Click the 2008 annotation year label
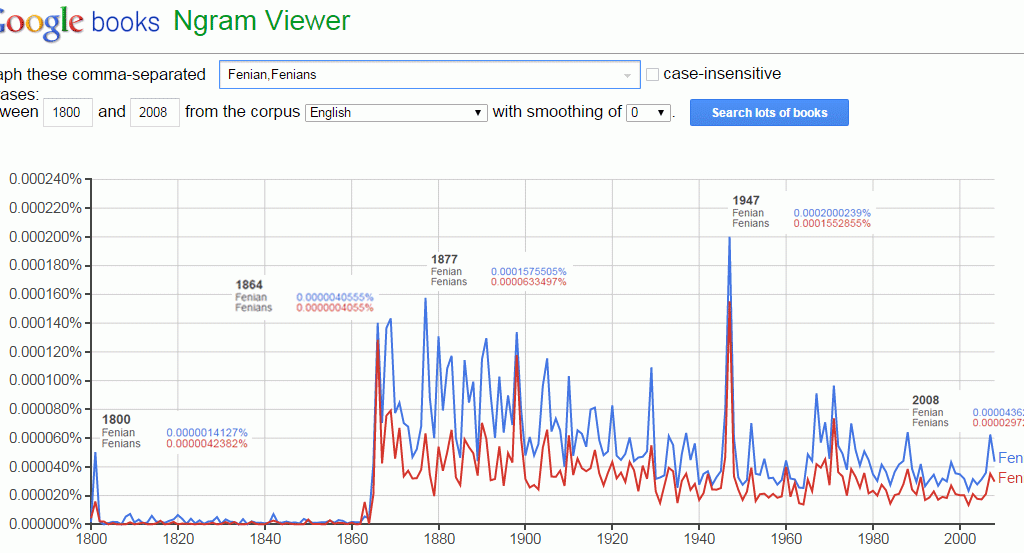The image size is (1024, 553). (925, 401)
